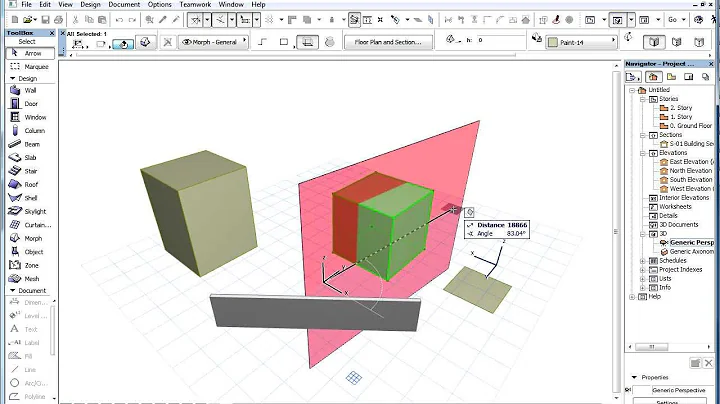Click the magic wand icon in the toolbar

175,19
